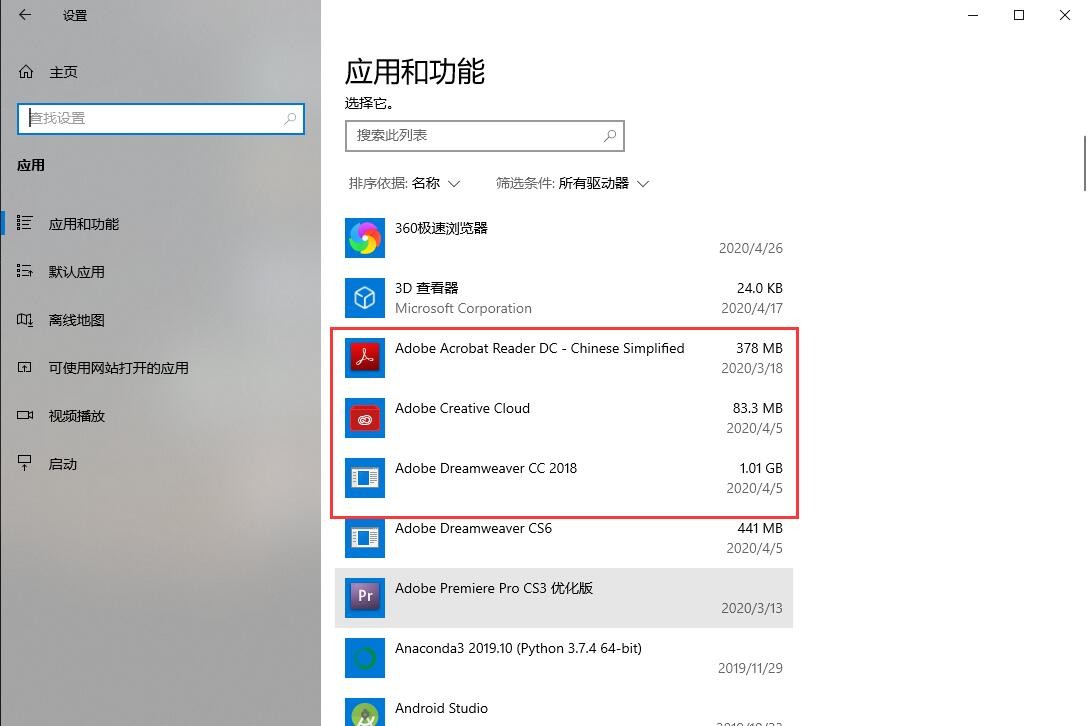This screenshot has height=726, width=1088.
Task: Open the 默认应用 sidebar item
Action: 161,271
